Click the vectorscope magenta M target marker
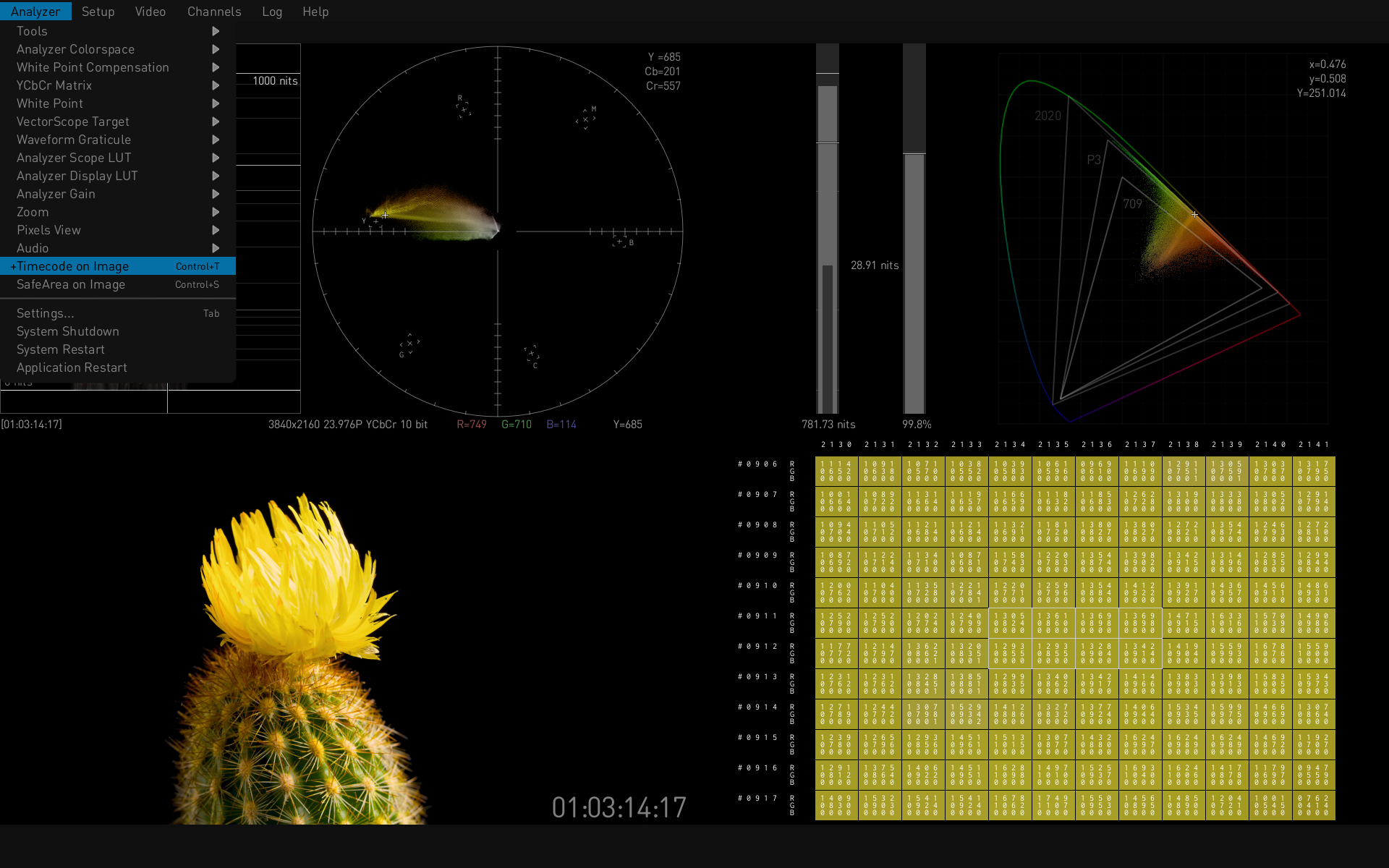1389x868 pixels. [585, 119]
